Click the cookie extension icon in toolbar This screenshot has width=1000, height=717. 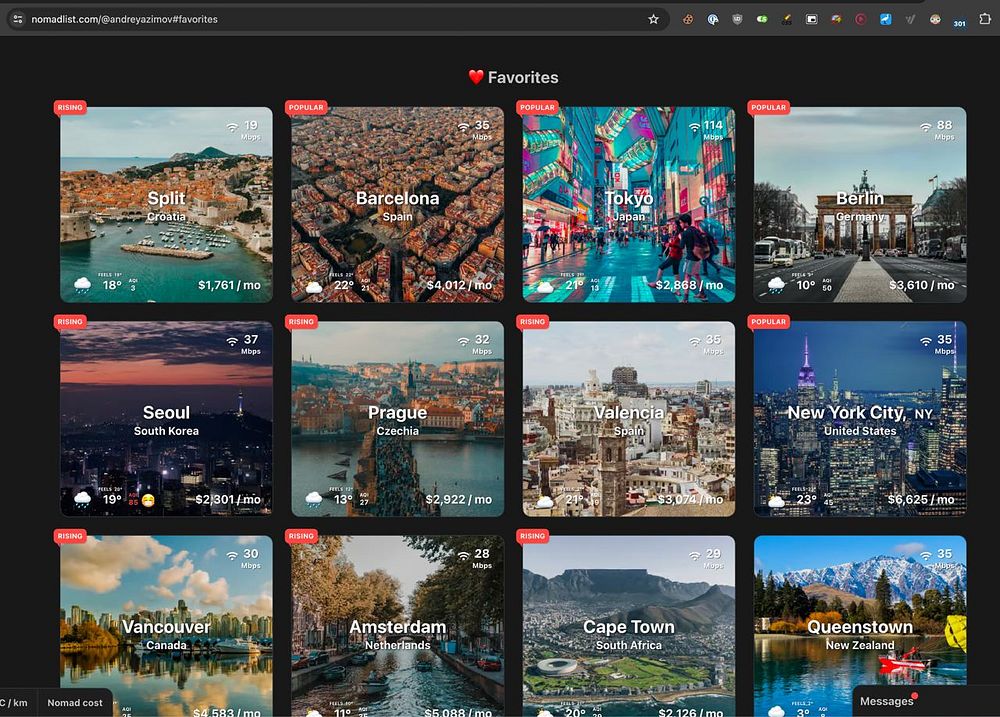click(x=688, y=19)
